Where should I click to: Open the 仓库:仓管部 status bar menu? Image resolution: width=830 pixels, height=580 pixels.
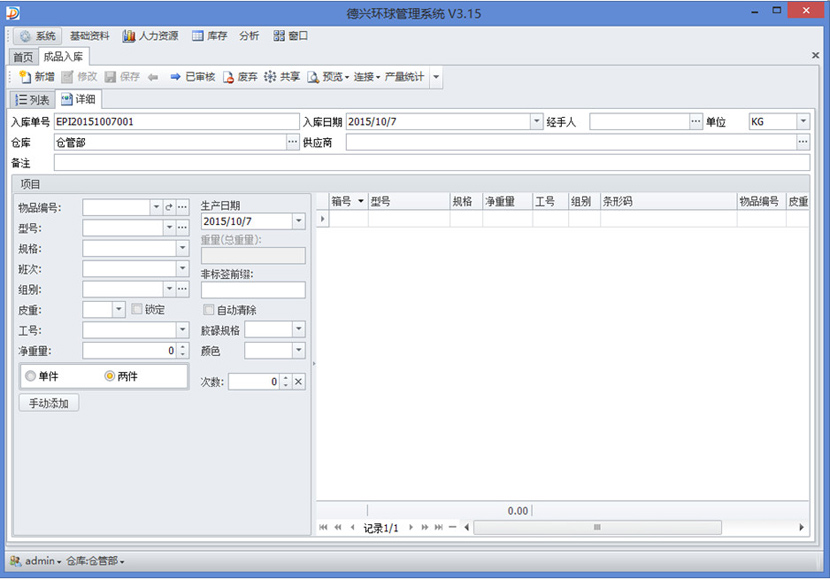[x=95, y=561]
